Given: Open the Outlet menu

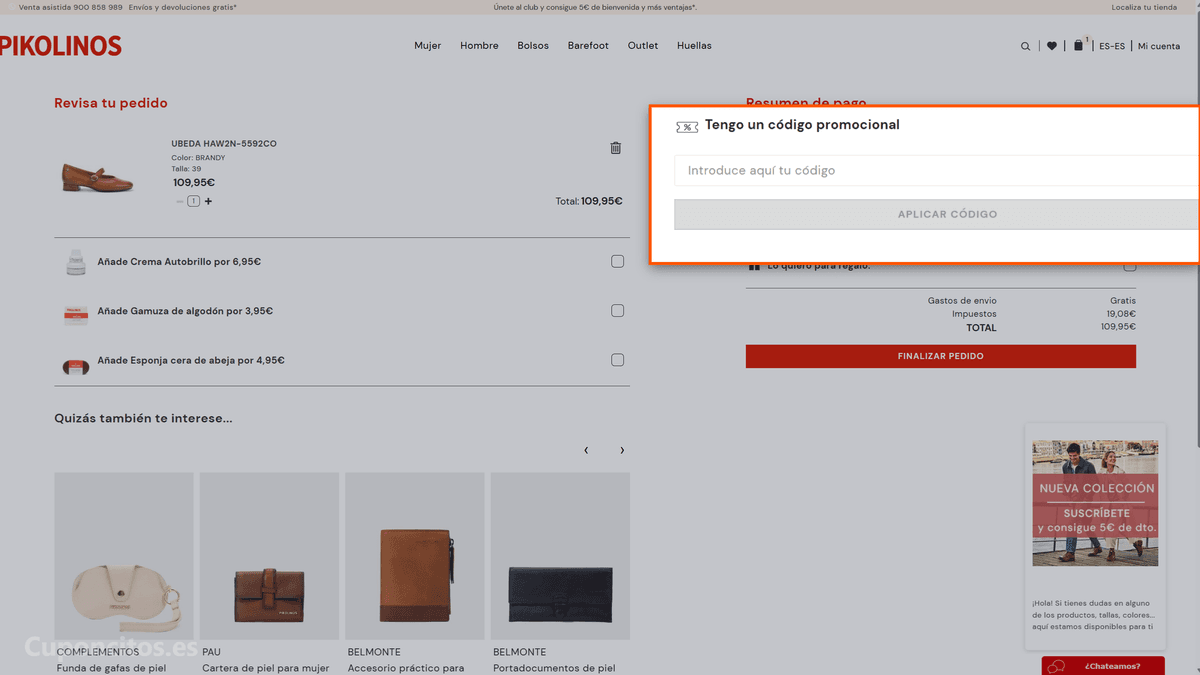Looking at the screenshot, I should (643, 46).
